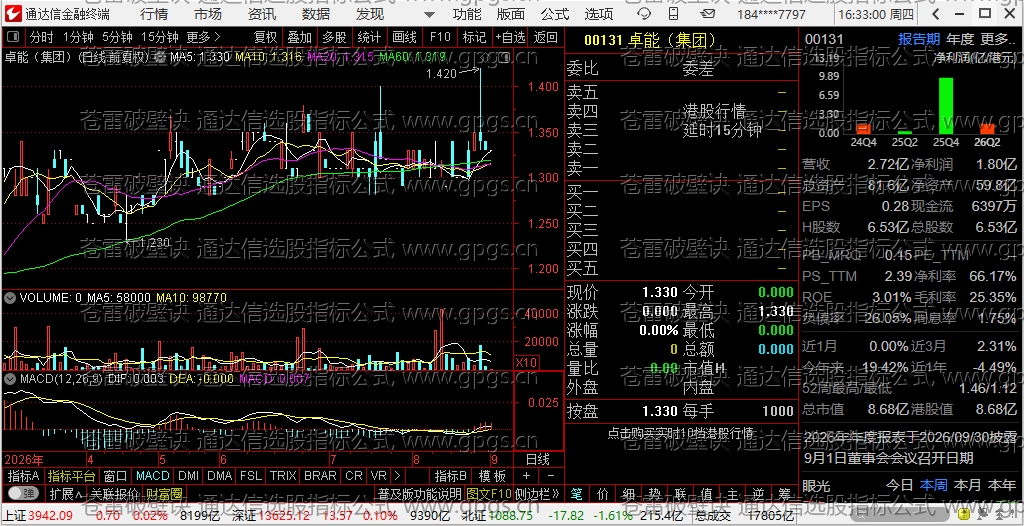Click the settings icon beside 日线前复权
1024x526 pixels.
tap(161, 57)
